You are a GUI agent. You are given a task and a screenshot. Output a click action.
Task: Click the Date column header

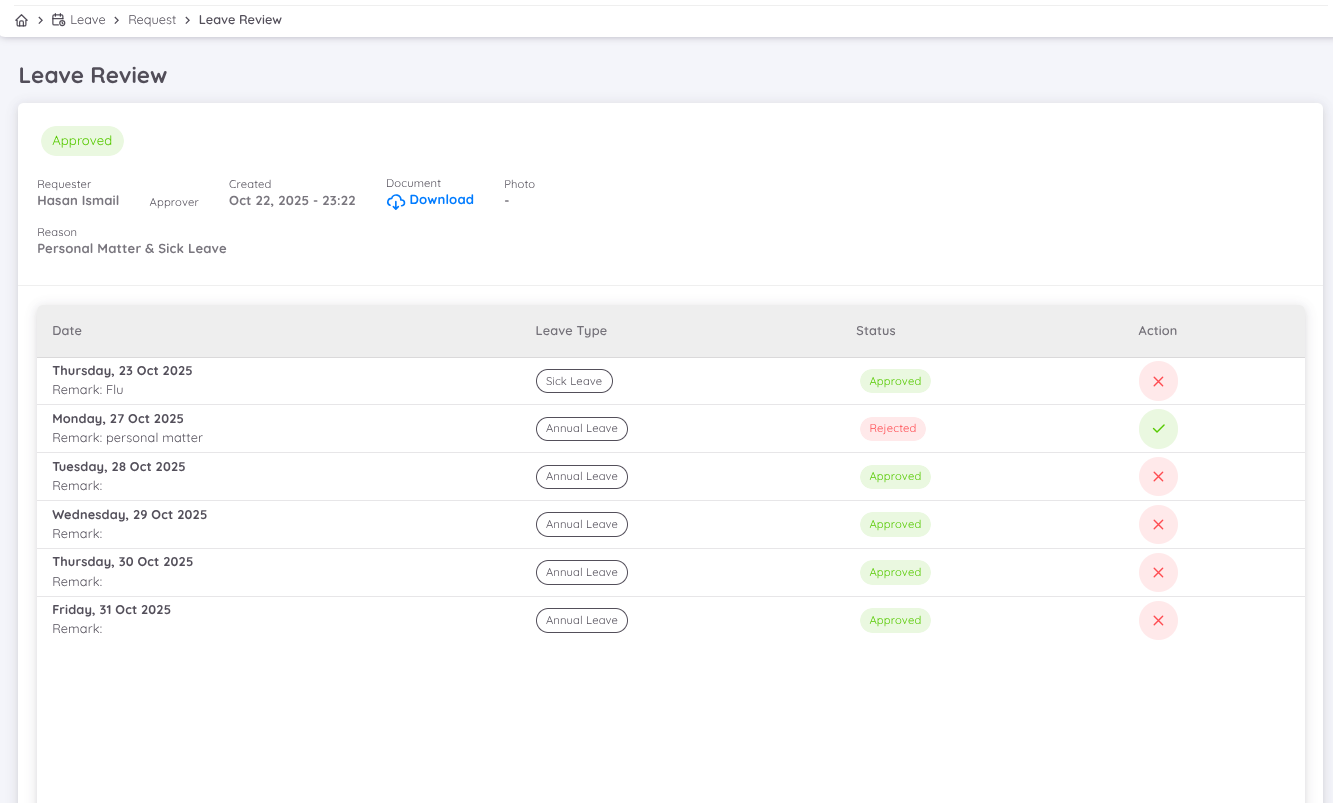pyautogui.click(x=67, y=331)
